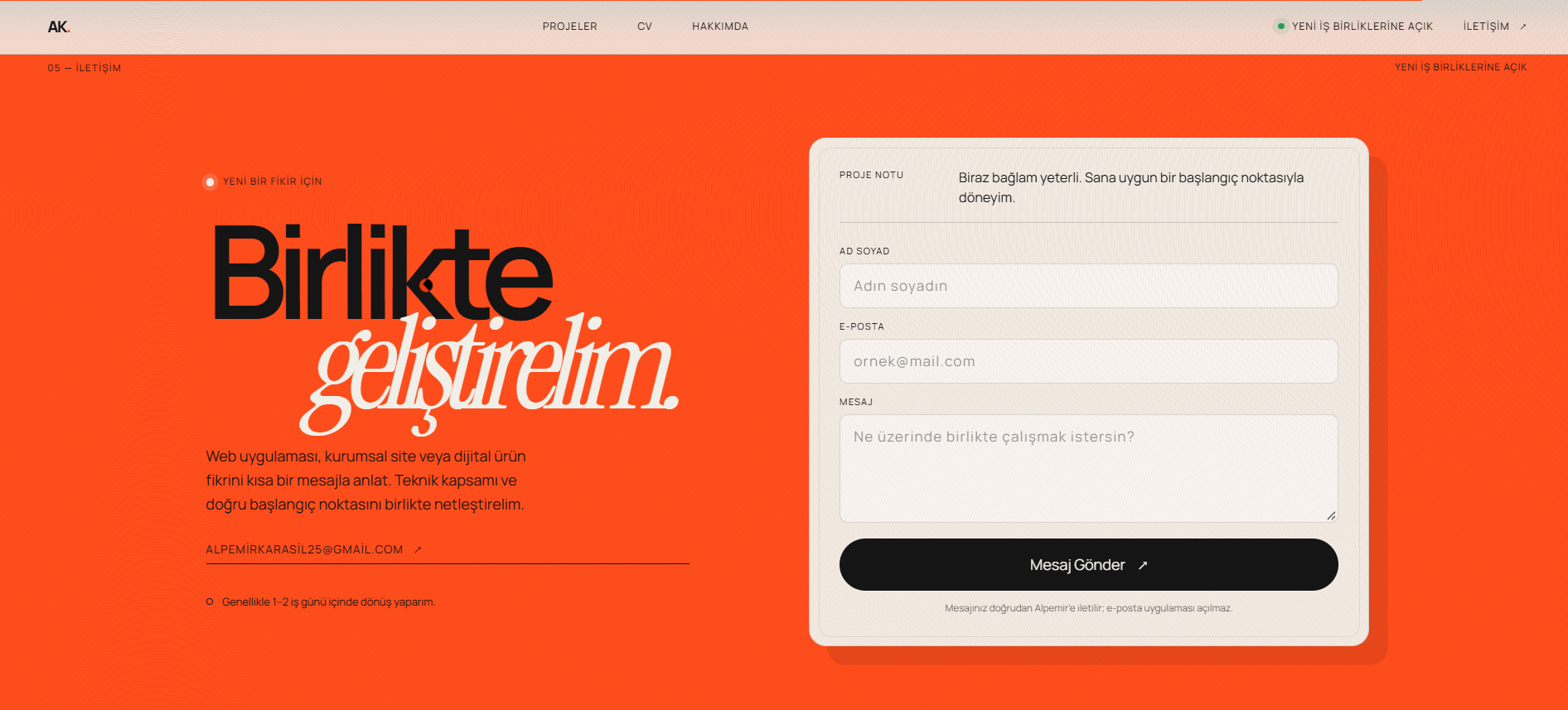Open the CV nav item
Viewport: 1568px width, 710px height.
coord(645,27)
